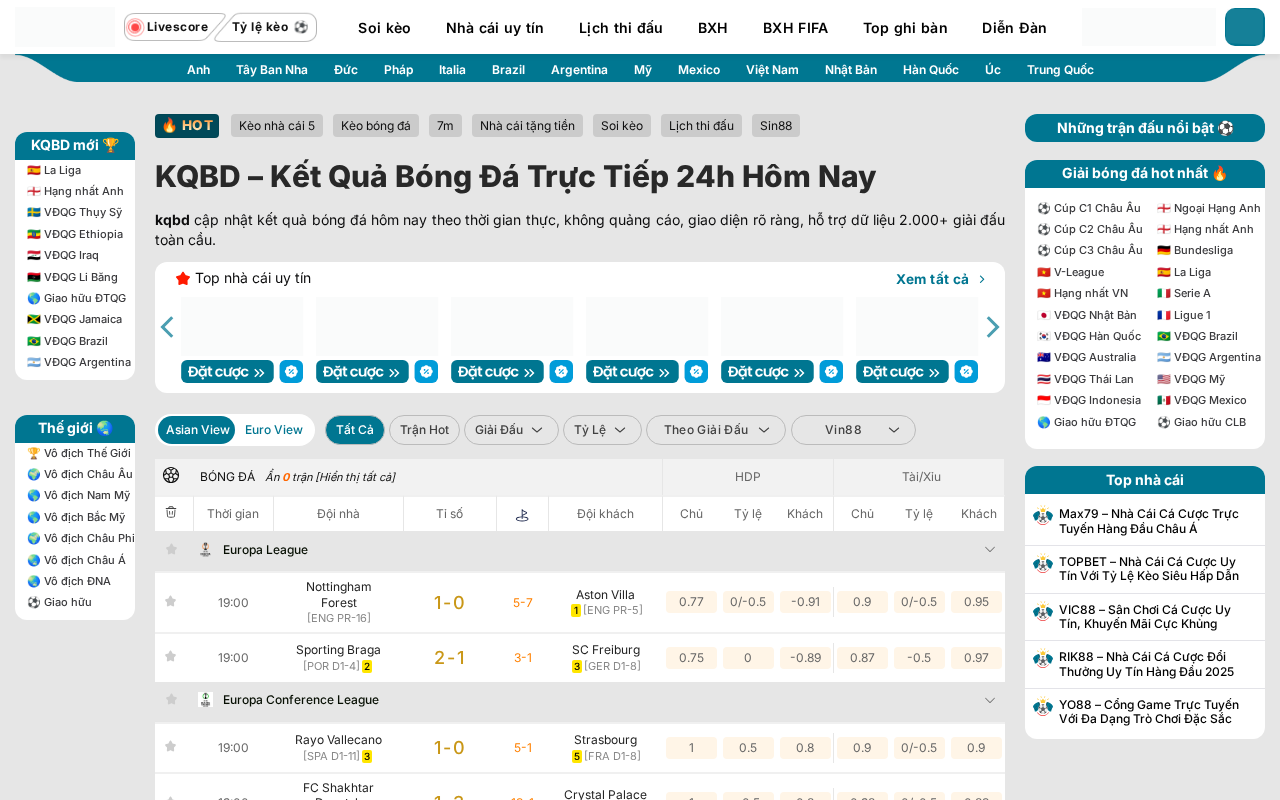Select Asian View toggle
This screenshot has width=1280, height=800.
tap(197, 430)
